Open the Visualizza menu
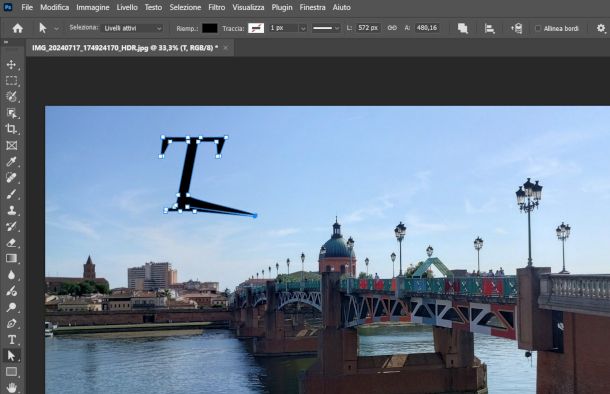This screenshot has height=394, width=610. pyautogui.click(x=249, y=7)
